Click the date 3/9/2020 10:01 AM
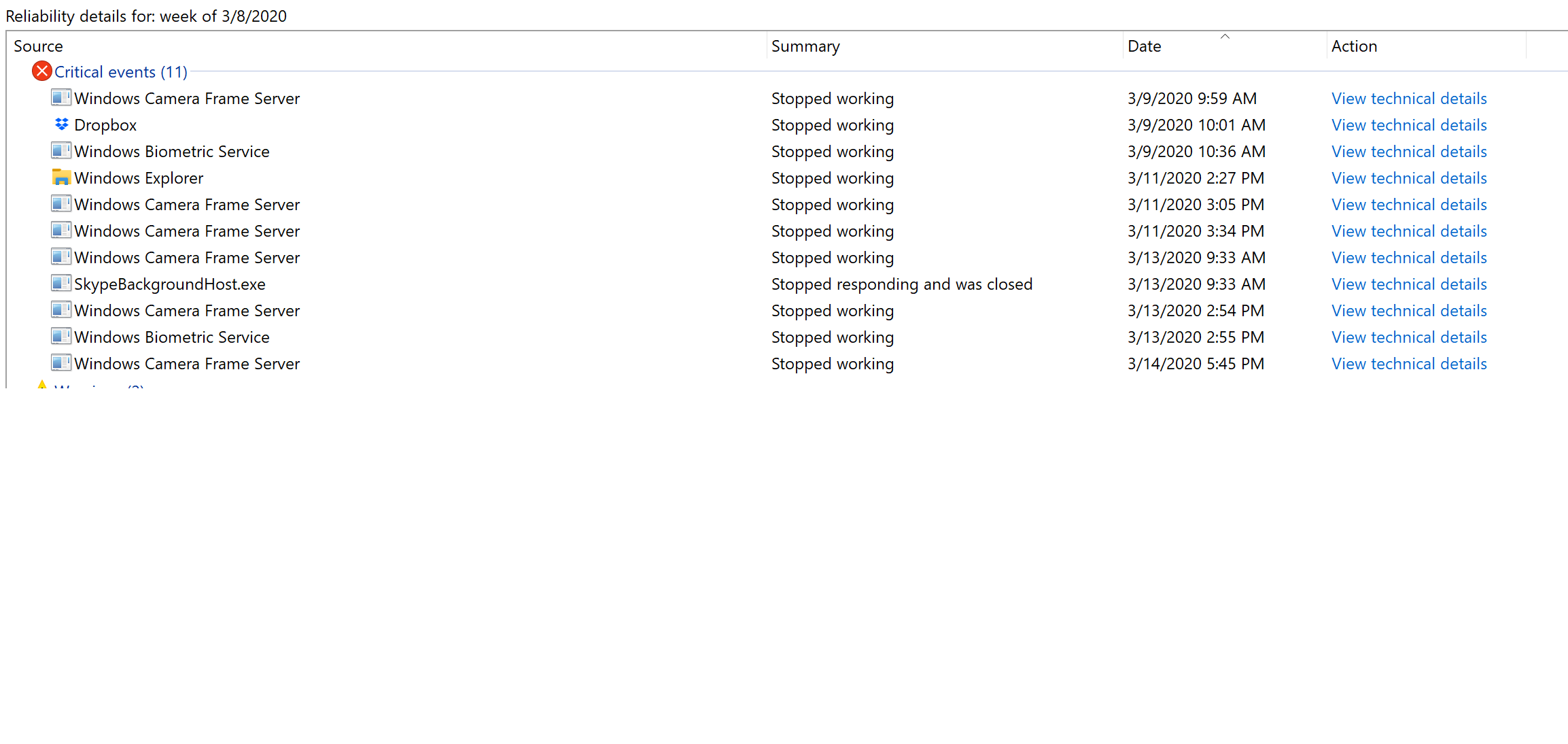Screen dimensions: 1568x744 pyautogui.click(x=1196, y=125)
